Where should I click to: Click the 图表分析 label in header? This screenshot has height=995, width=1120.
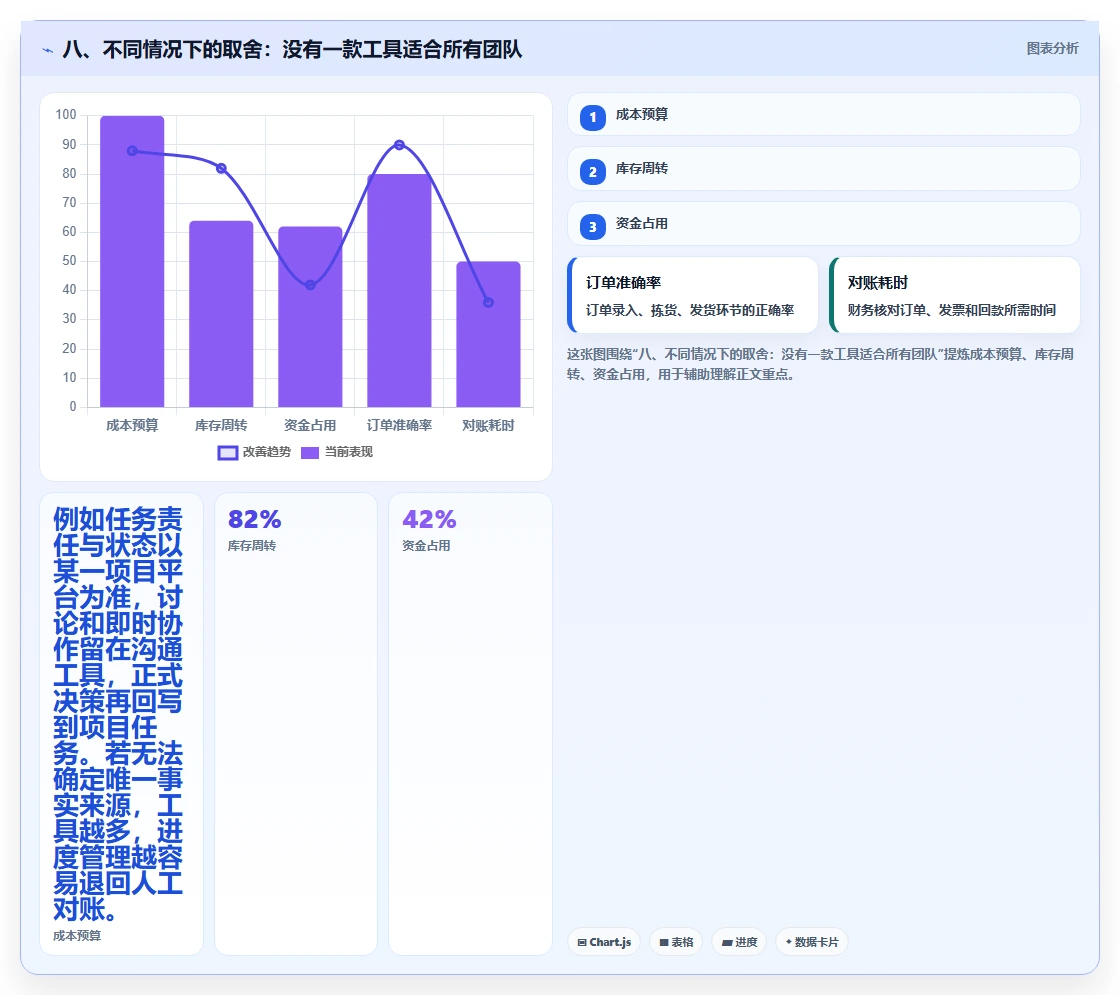(1052, 49)
